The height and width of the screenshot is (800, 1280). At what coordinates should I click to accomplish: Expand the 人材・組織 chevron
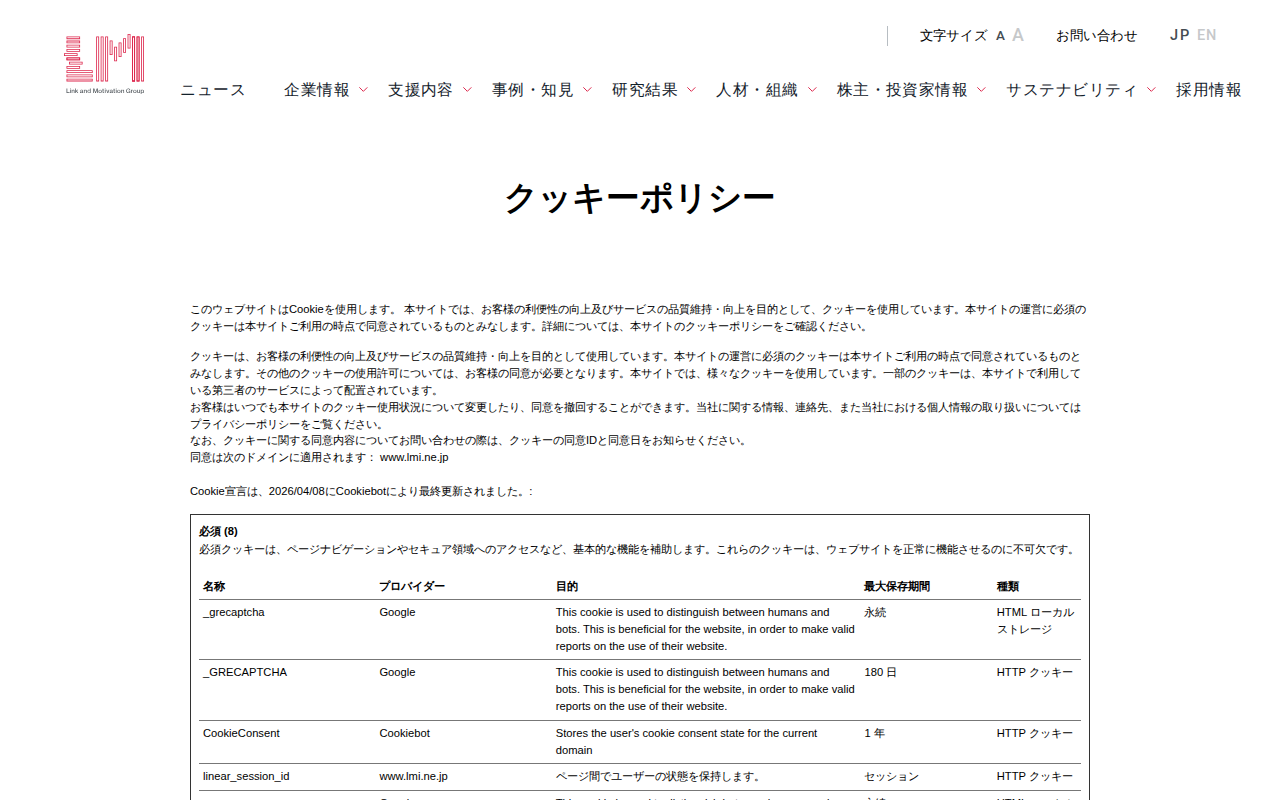(x=811, y=90)
